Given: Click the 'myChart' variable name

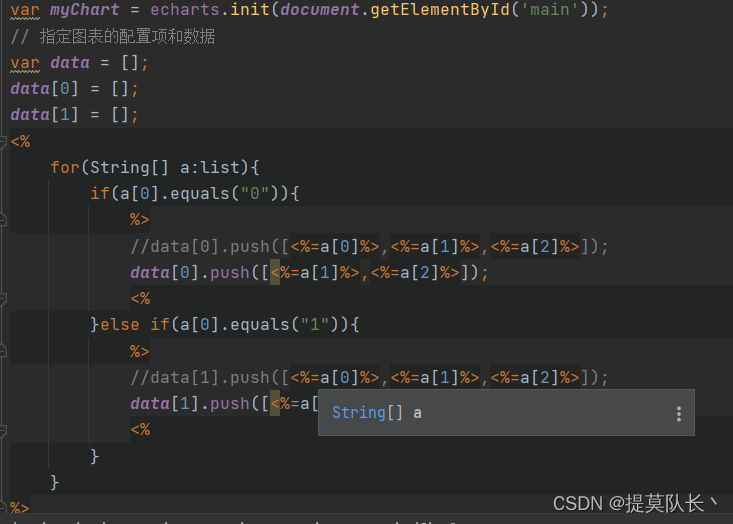Looking at the screenshot, I should click(x=85, y=10).
